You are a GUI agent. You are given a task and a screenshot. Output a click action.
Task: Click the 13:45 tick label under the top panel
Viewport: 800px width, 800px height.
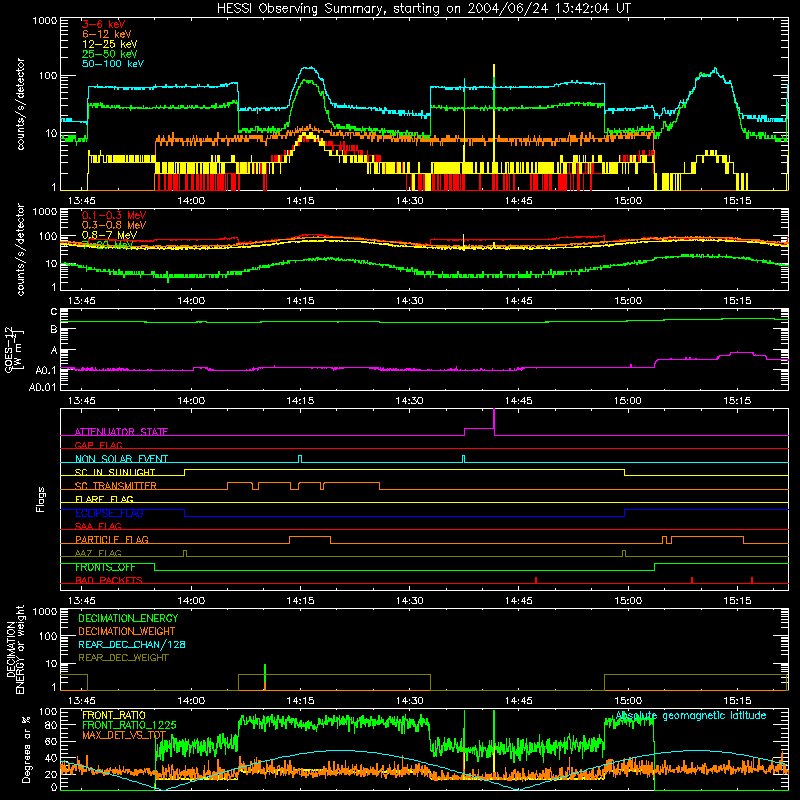coord(82,201)
